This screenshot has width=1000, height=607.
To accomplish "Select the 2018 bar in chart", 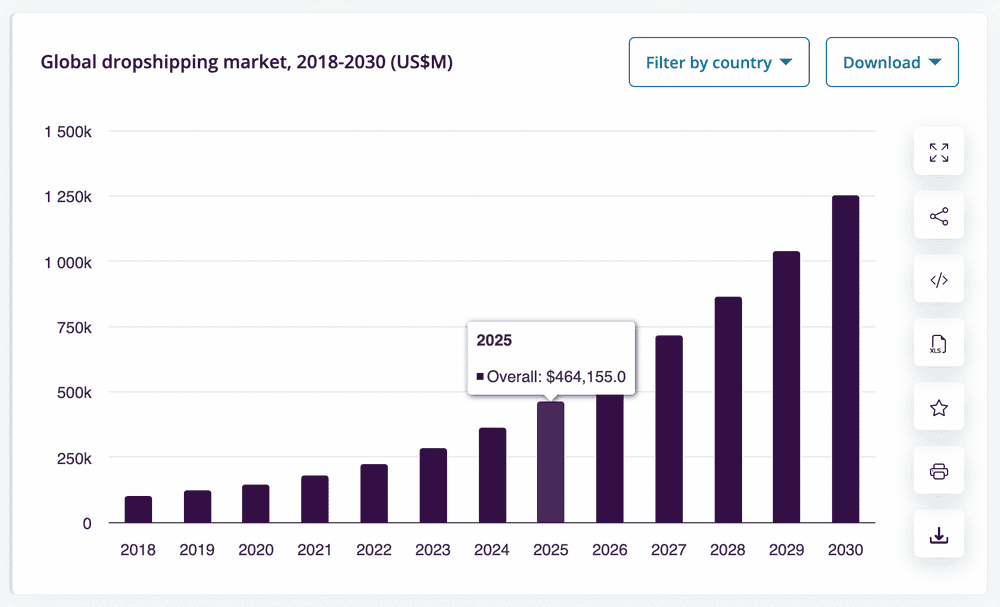I will pos(138,509).
